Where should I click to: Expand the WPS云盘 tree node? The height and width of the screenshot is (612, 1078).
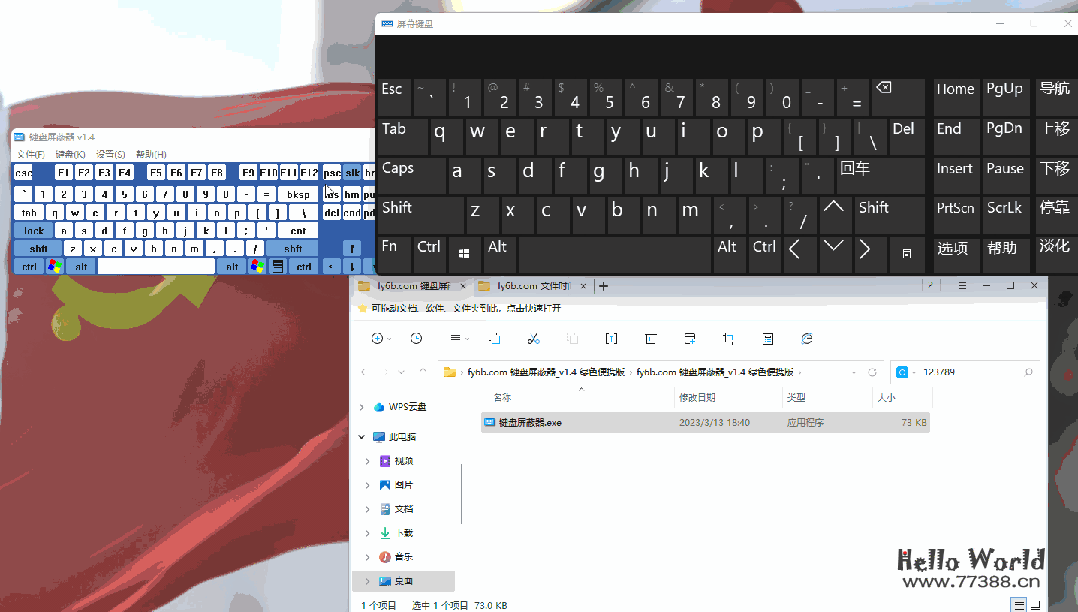[x=361, y=407]
